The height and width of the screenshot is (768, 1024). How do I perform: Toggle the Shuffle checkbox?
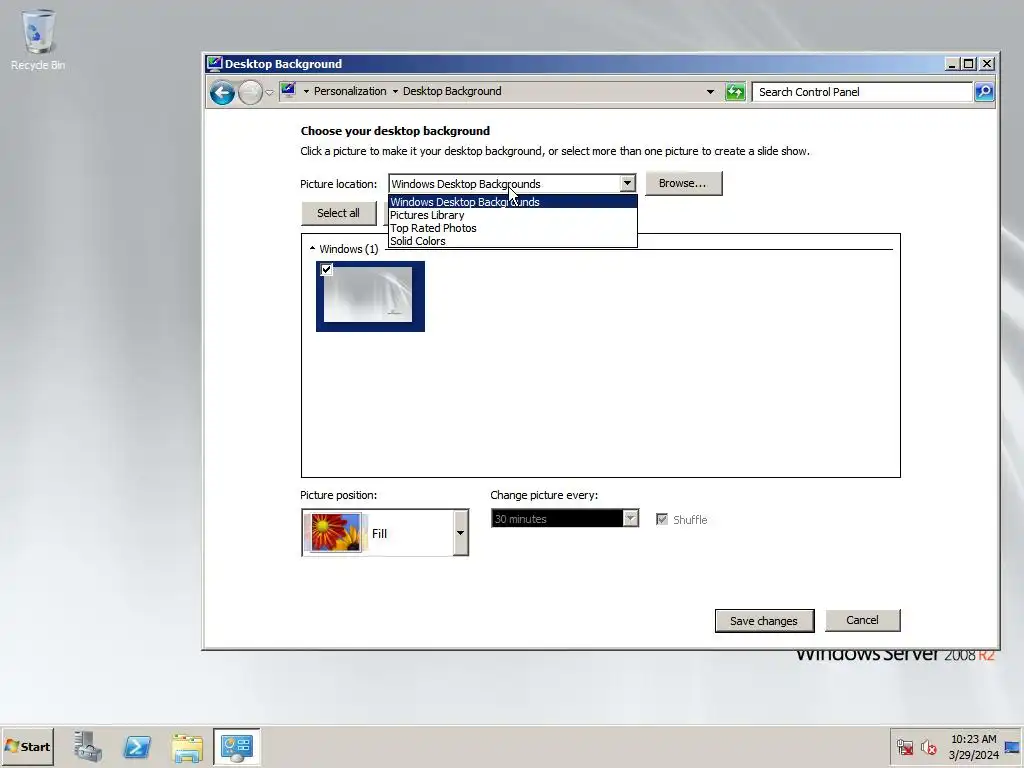click(662, 519)
